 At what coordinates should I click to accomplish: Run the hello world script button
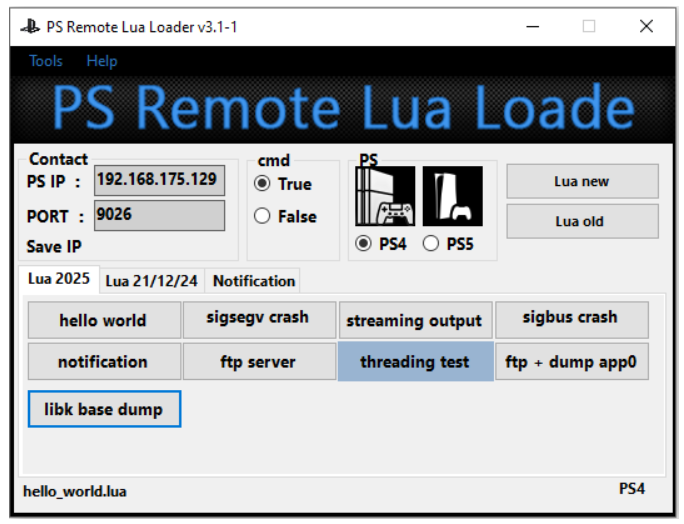(104, 320)
